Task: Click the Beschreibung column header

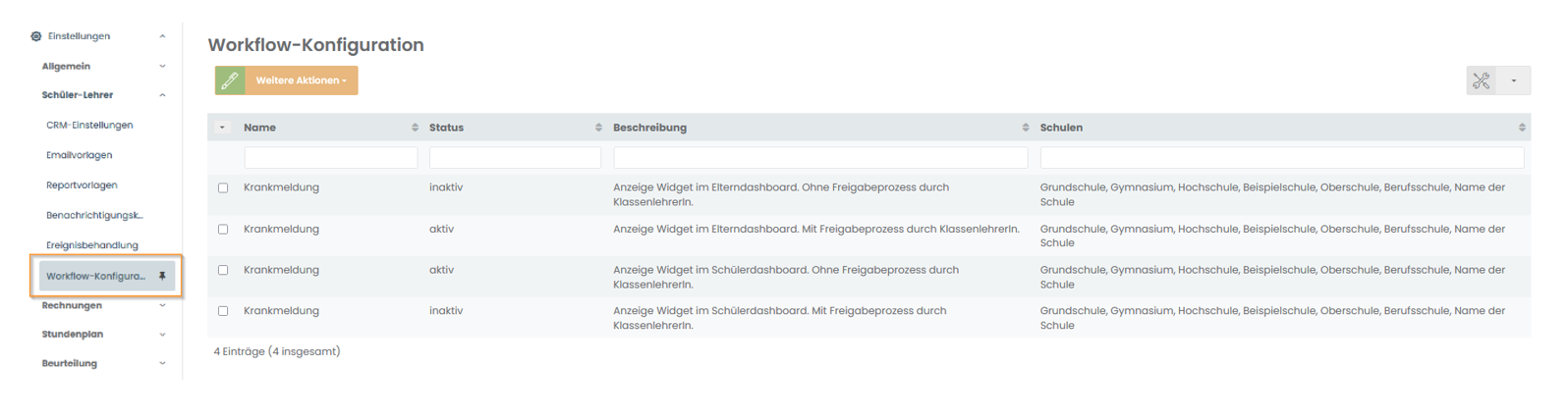Action: tap(650, 128)
